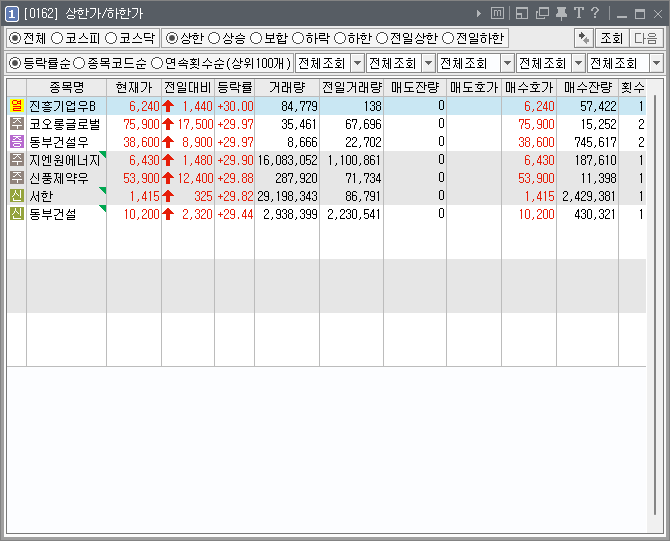Click the 조회 search button

pos(611,38)
